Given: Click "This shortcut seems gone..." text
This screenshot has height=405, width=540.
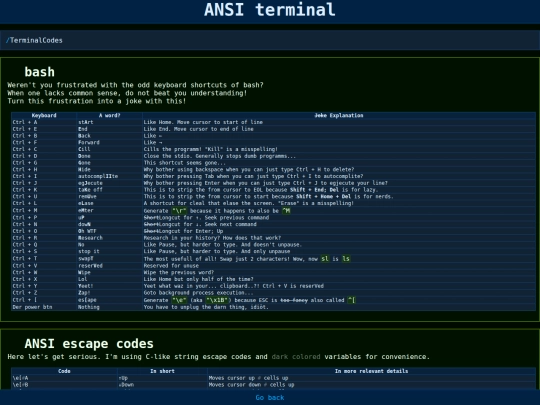Looking at the screenshot, I should point(185,163).
